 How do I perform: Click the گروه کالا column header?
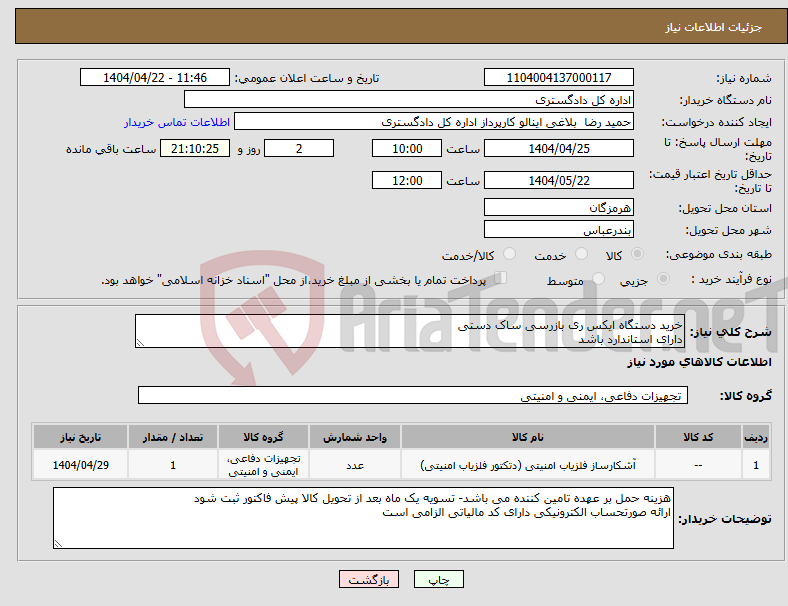tap(263, 437)
